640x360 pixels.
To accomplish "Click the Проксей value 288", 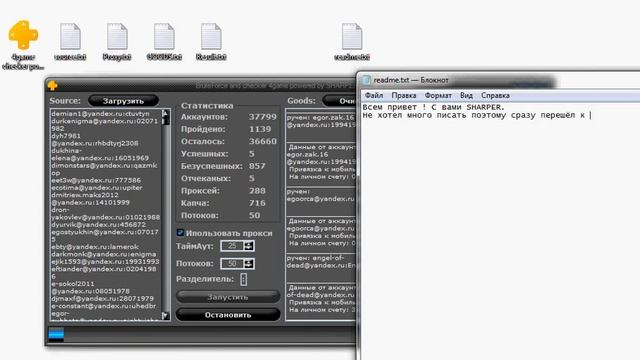I will (x=257, y=191).
